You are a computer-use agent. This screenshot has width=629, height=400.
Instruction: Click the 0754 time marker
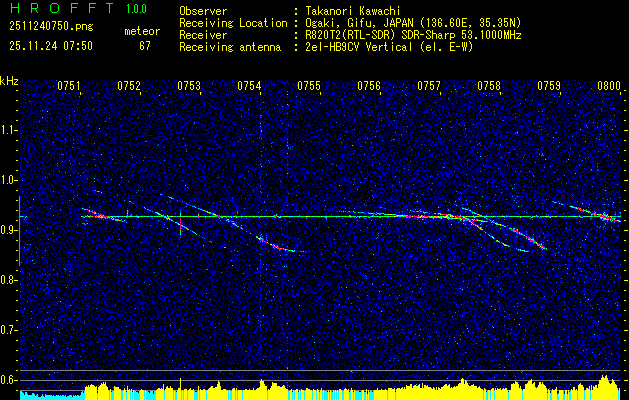[249, 86]
